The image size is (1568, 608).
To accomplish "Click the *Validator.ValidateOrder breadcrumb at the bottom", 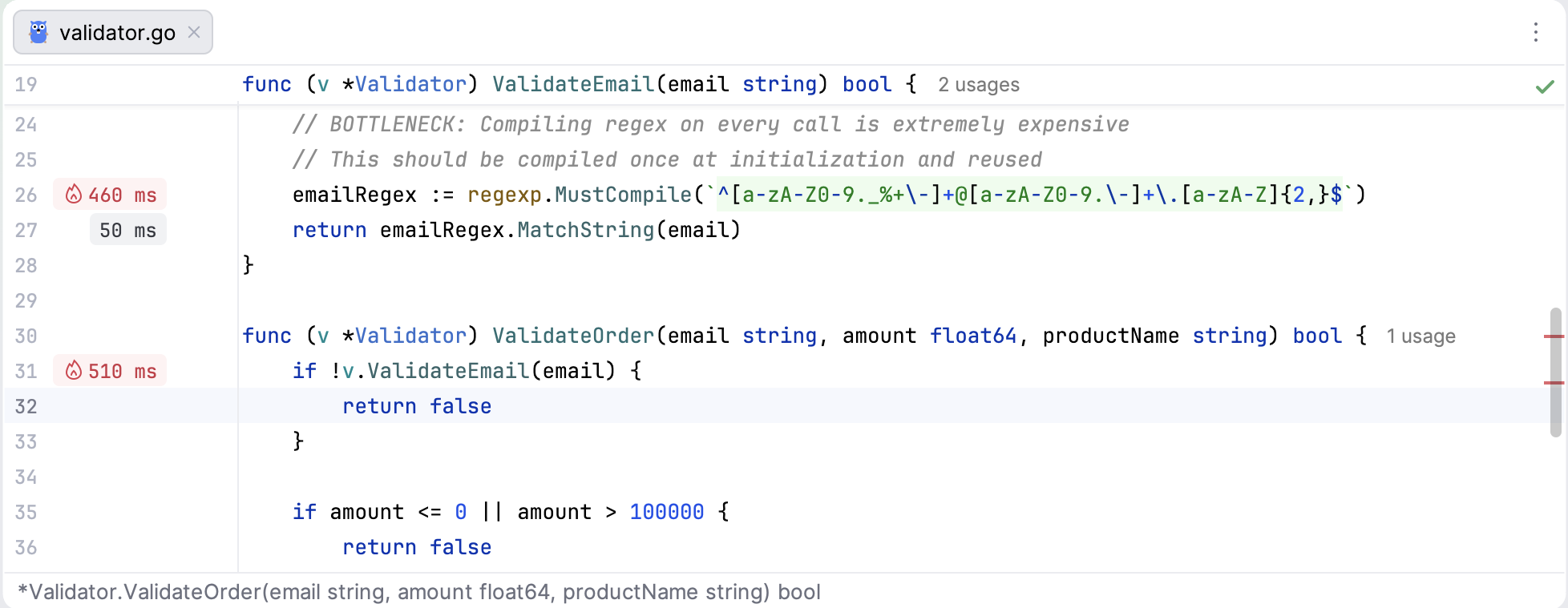I will click(x=419, y=592).
